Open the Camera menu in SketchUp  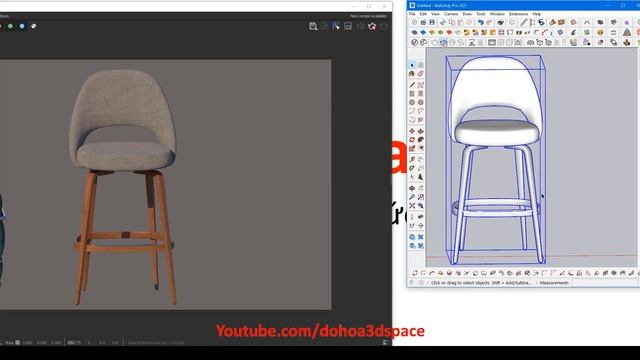(x=451, y=14)
